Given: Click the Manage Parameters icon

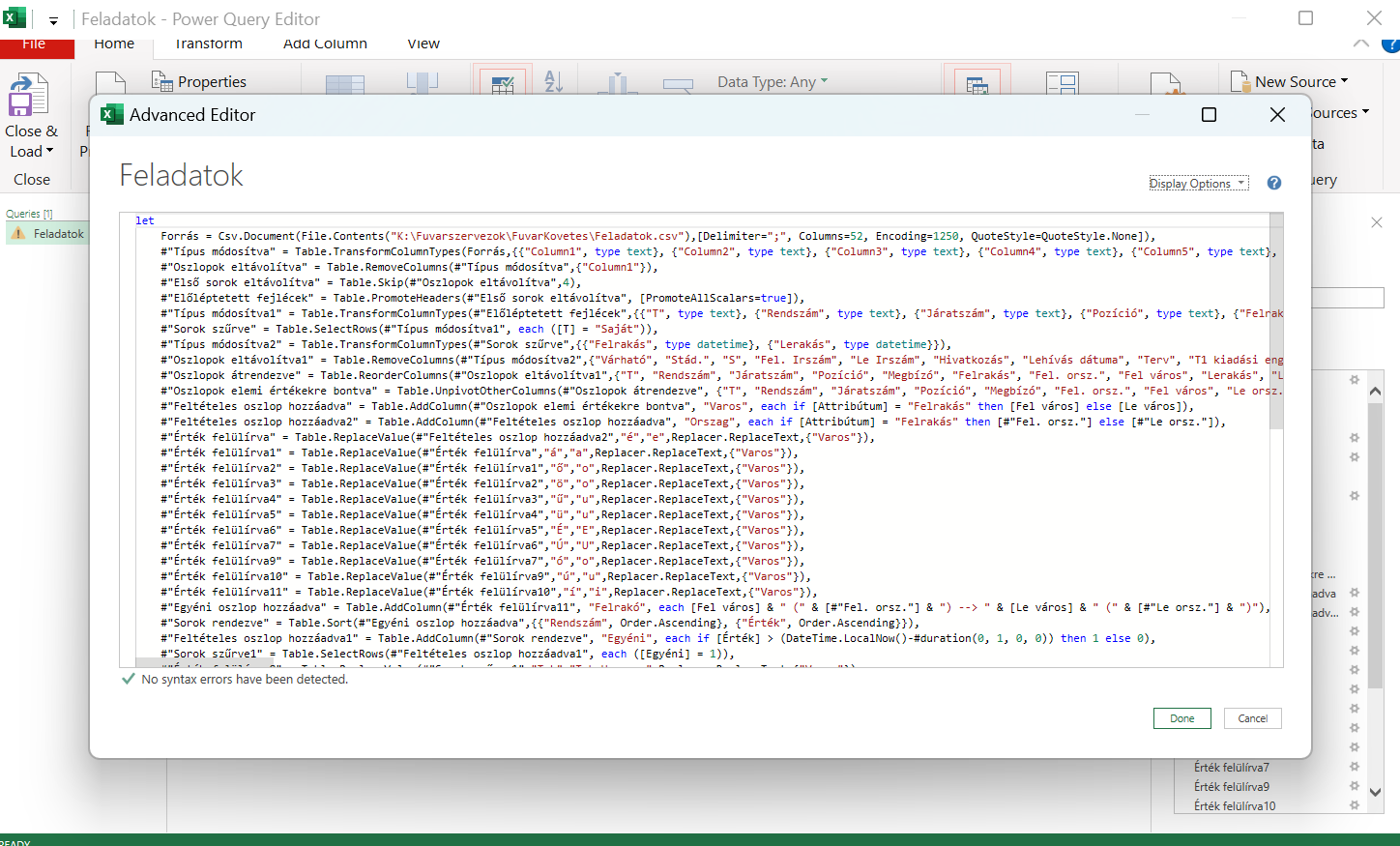Looking at the screenshot, I should click(x=1166, y=84).
